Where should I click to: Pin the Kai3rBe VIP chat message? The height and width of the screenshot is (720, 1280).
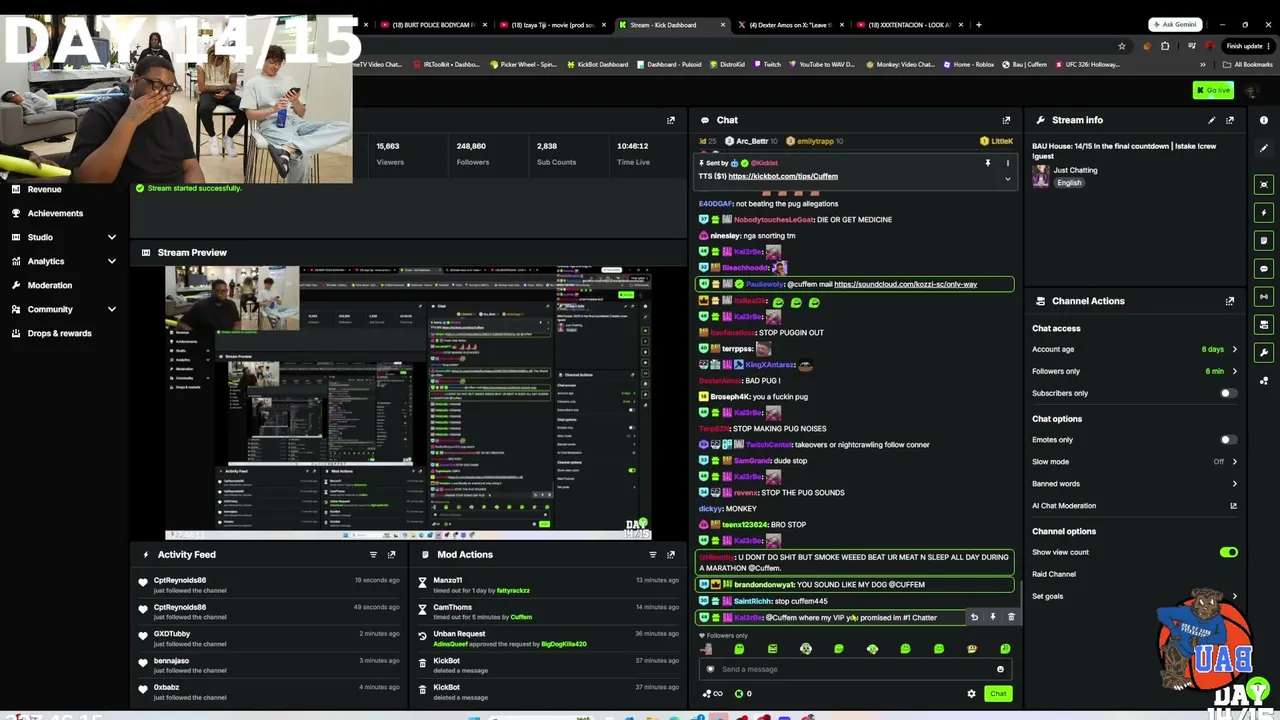(x=992, y=618)
